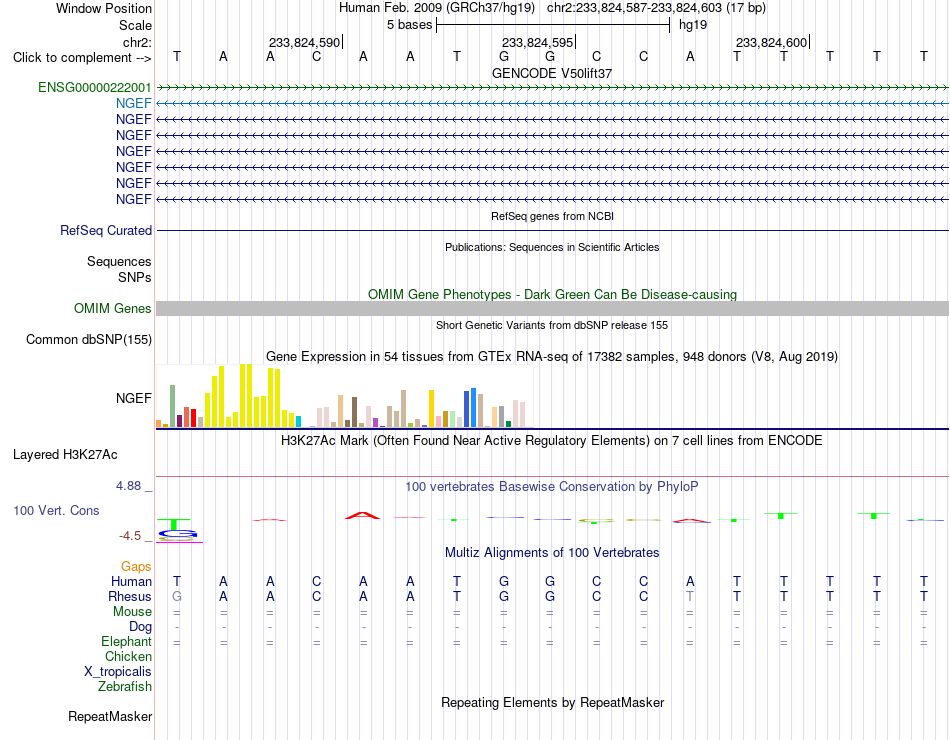This screenshot has height=740, width=950.
Task: Click the 100 Vert. Cons label
Action: click(x=56, y=510)
